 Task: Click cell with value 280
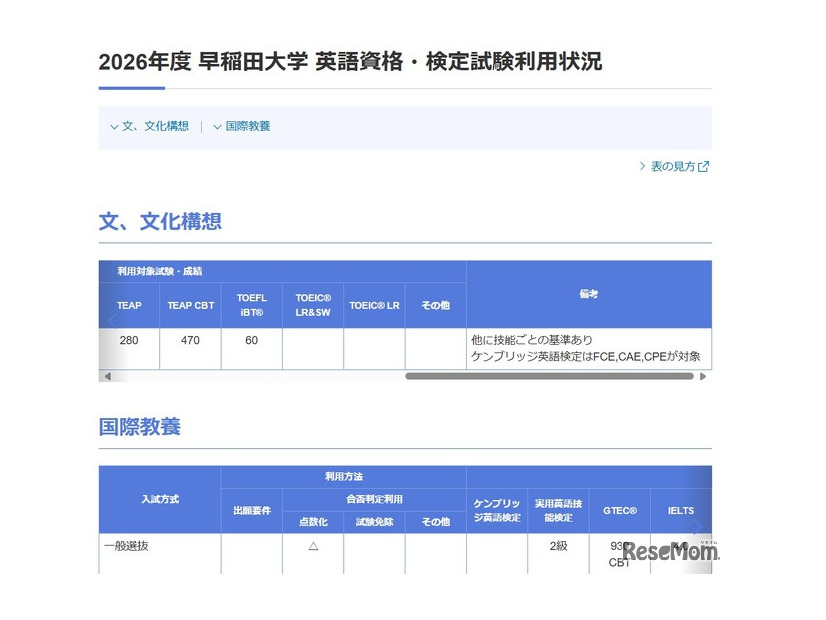(129, 349)
